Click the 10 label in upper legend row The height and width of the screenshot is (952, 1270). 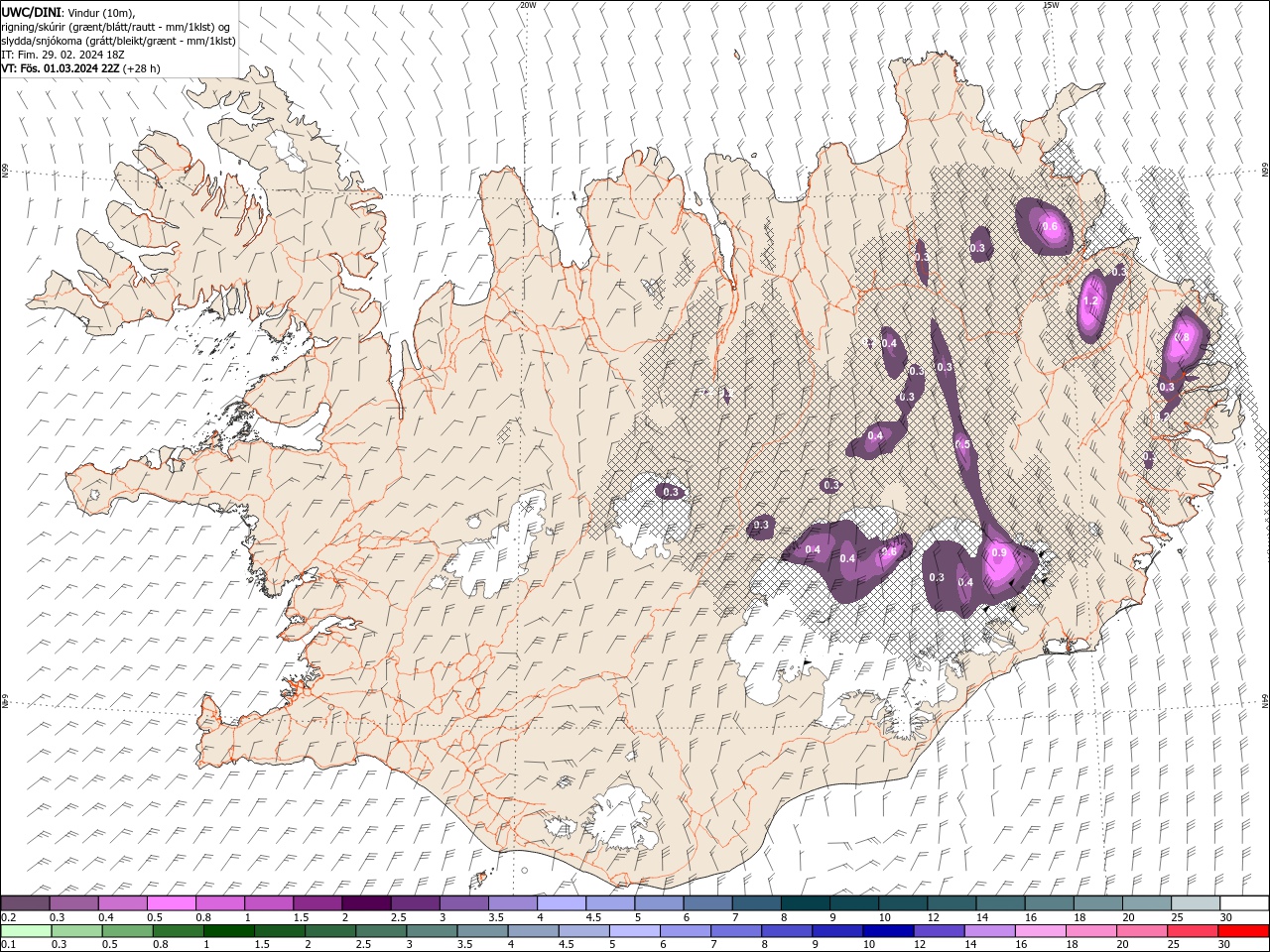pyautogui.click(x=884, y=917)
